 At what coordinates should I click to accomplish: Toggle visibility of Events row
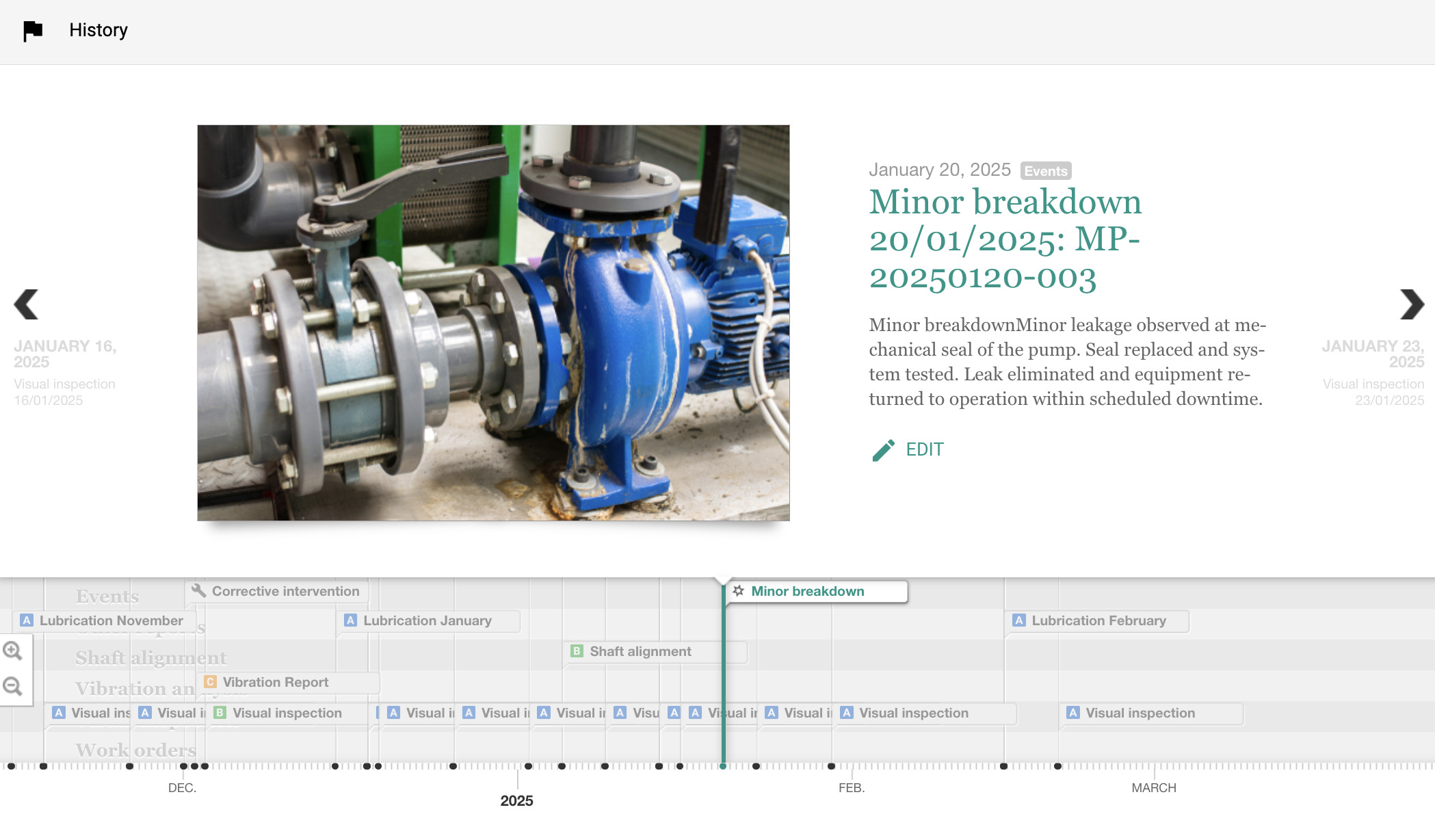click(x=107, y=595)
